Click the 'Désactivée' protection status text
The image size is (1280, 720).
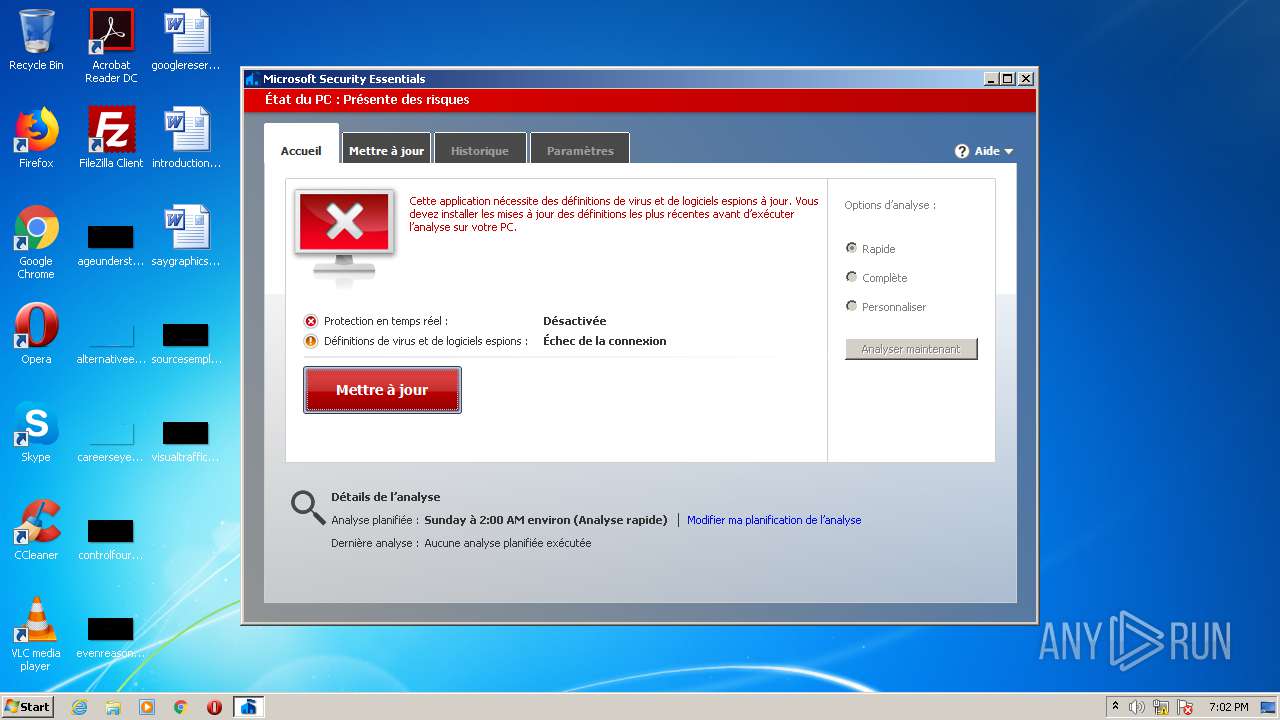pos(574,321)
